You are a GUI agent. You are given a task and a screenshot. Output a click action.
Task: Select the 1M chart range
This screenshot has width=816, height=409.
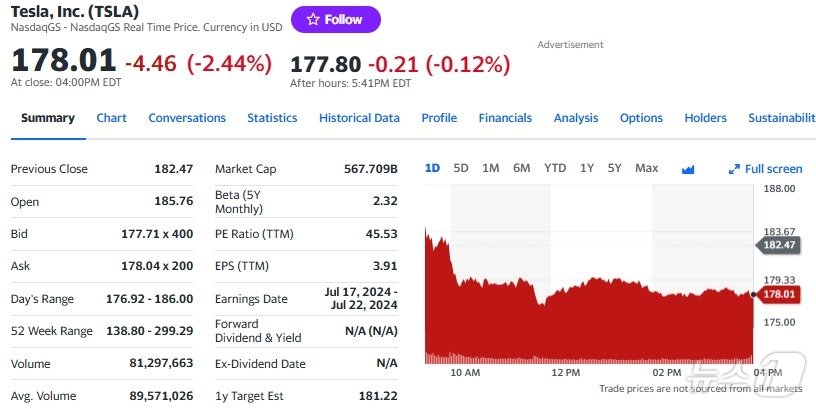(490, 168)
